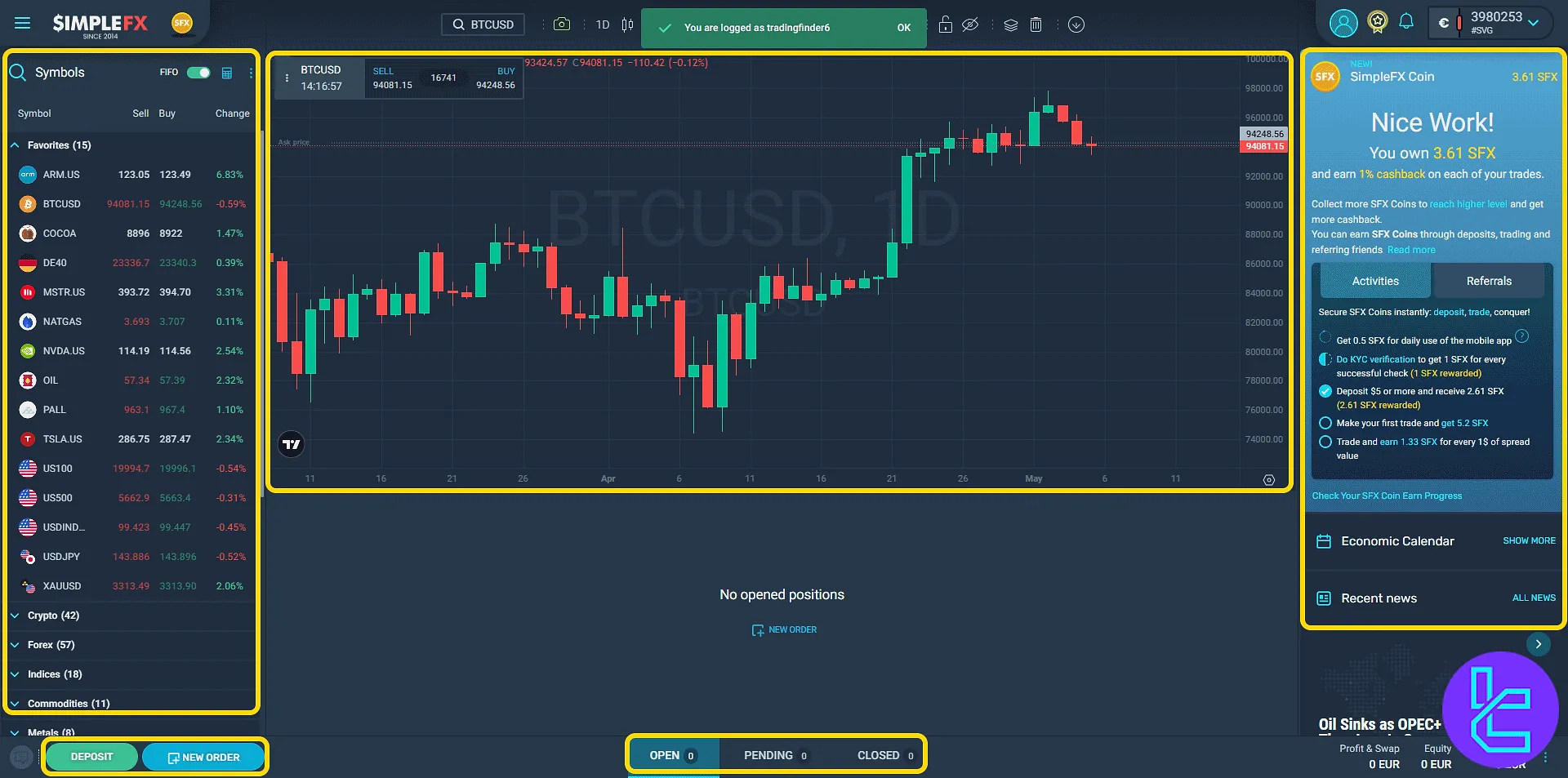
Task: Click the unlock padlock icon in toolbar
Action: pos(946,24)
